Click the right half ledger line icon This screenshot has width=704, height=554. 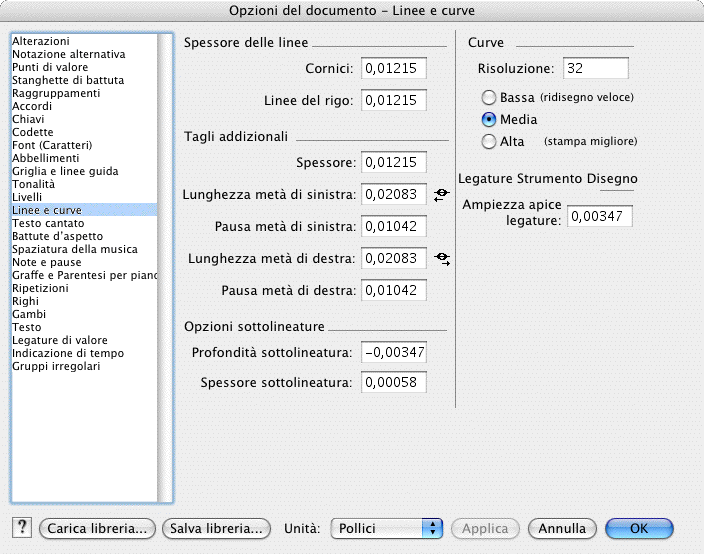(x=442, y=259)
